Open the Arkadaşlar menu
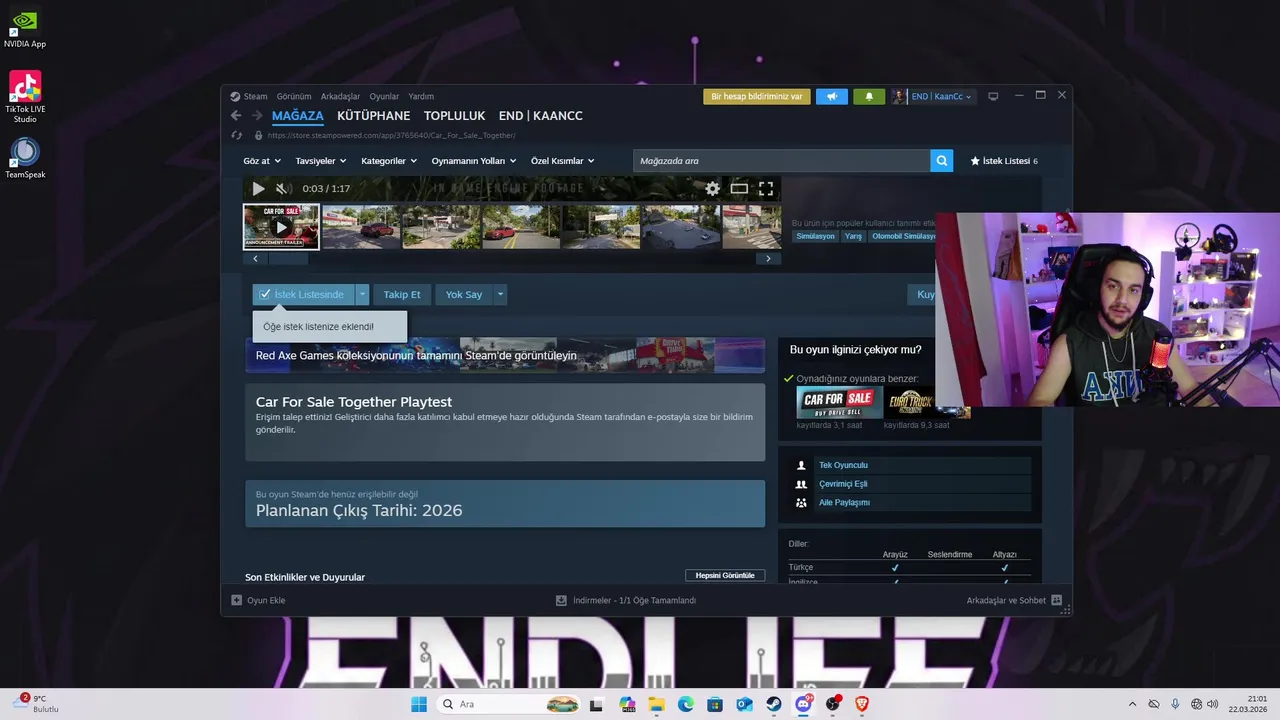This screenshot has width=1280, height=720. point(340,97)
